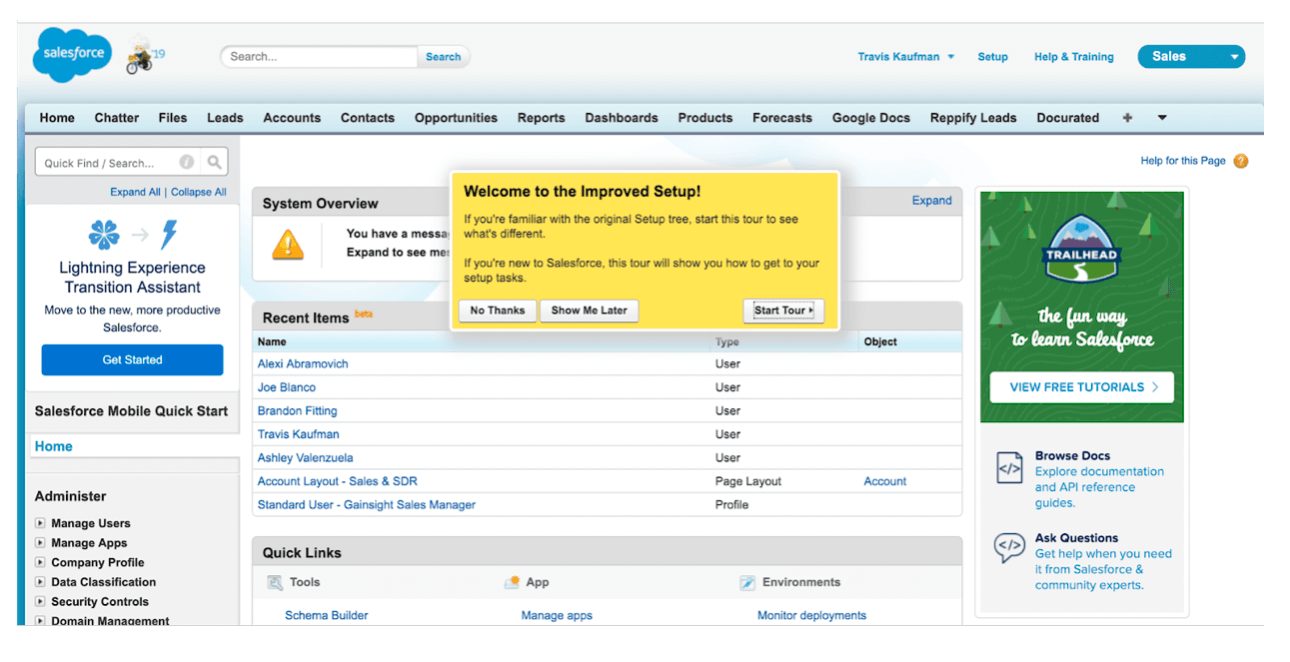The height and width of the screenshot is (662, 1290).
Task: Open the Chatter tab
Action: (x=117, y=118)
